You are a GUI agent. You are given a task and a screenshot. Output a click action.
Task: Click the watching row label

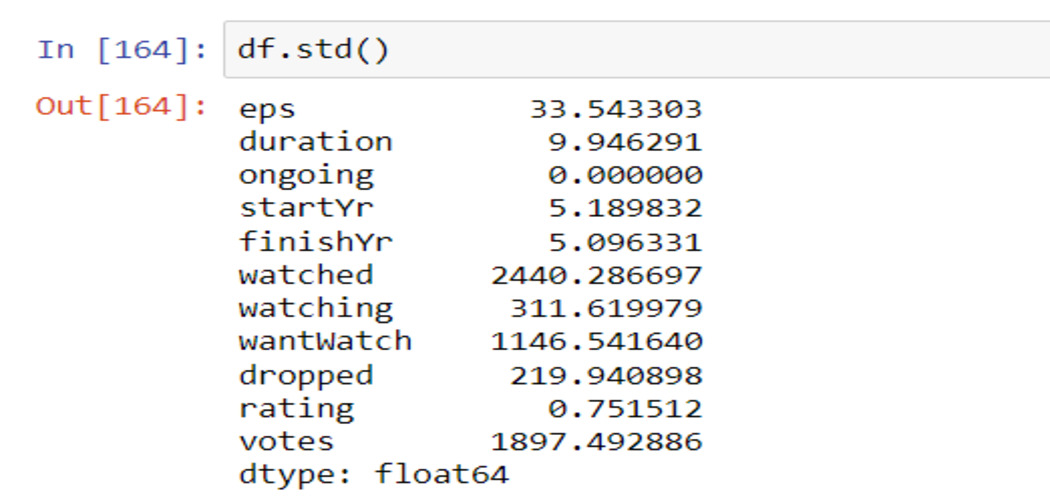[315, 309]
